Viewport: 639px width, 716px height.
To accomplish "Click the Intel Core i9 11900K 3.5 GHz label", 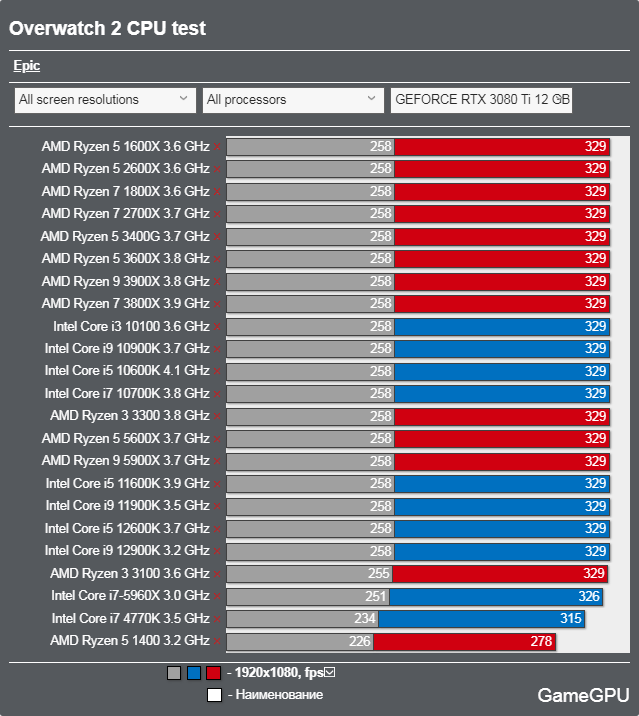I will [127, 505].
